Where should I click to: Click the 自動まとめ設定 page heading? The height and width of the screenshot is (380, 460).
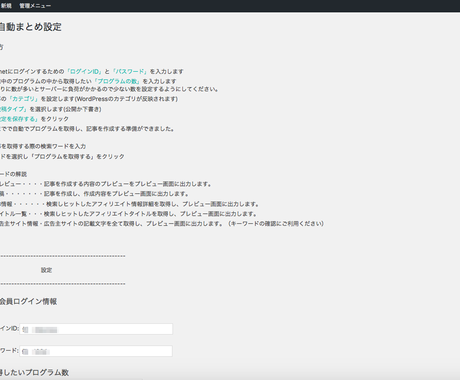(x=31, y=27)
